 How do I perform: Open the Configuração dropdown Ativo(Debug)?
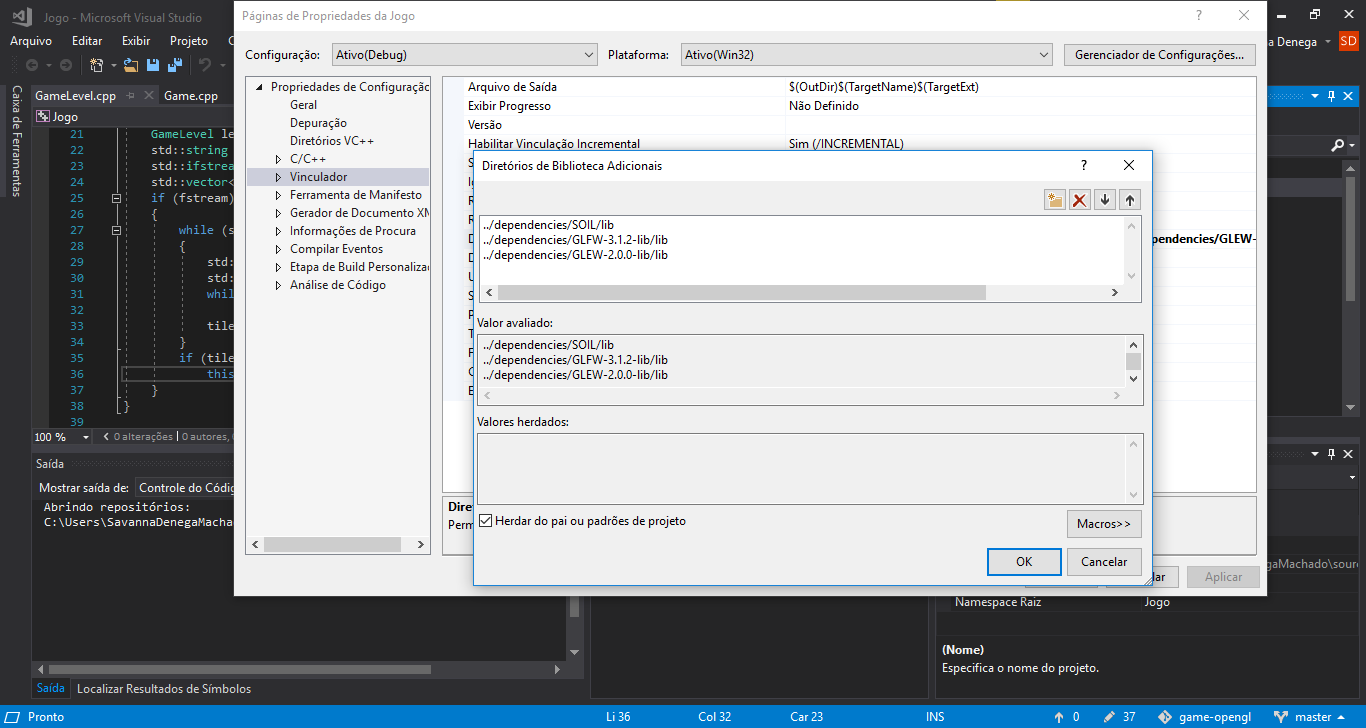click(x=464, y=55)
